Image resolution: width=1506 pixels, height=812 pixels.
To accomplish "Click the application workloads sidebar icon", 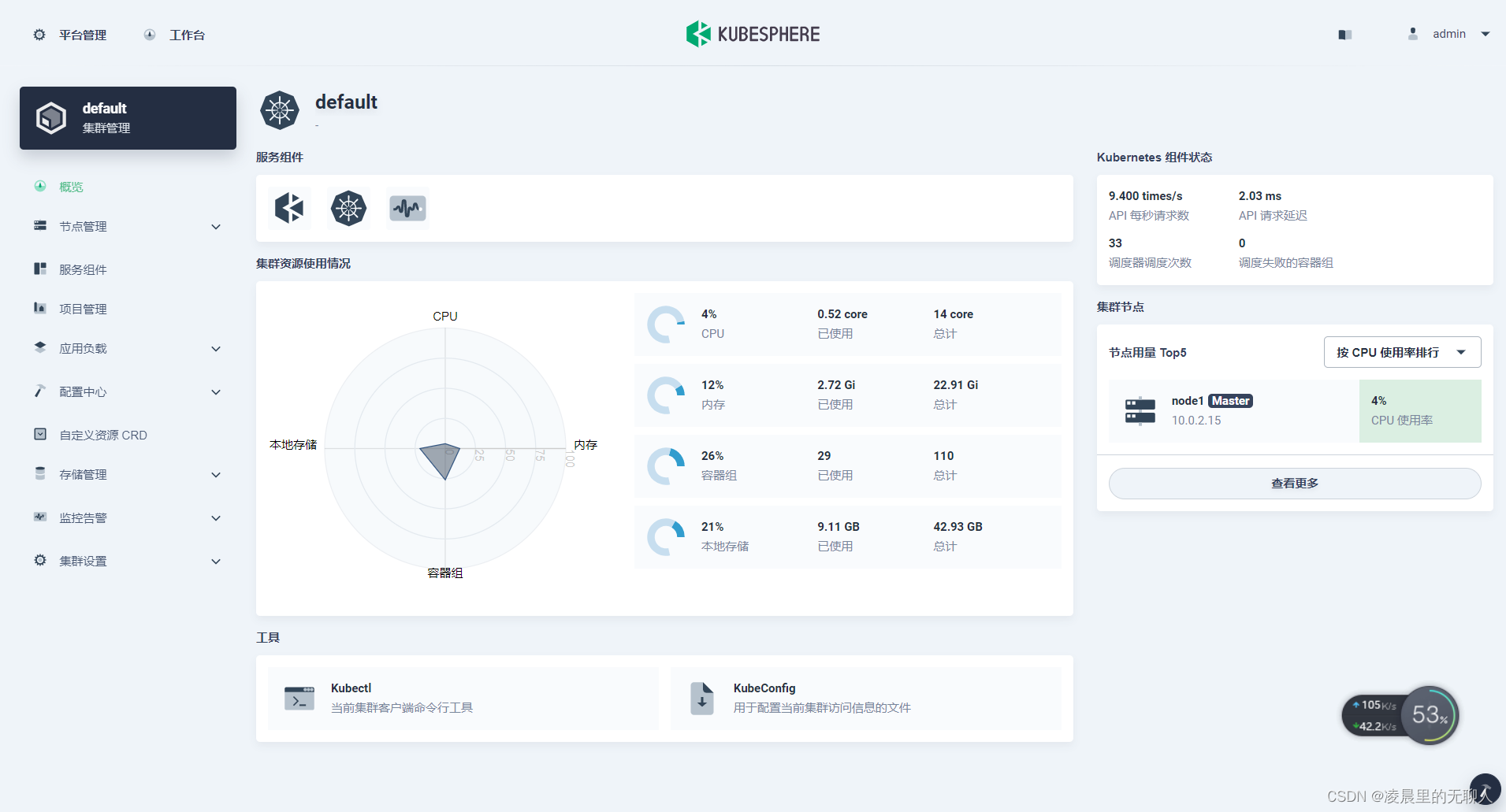I will [40, 347].
